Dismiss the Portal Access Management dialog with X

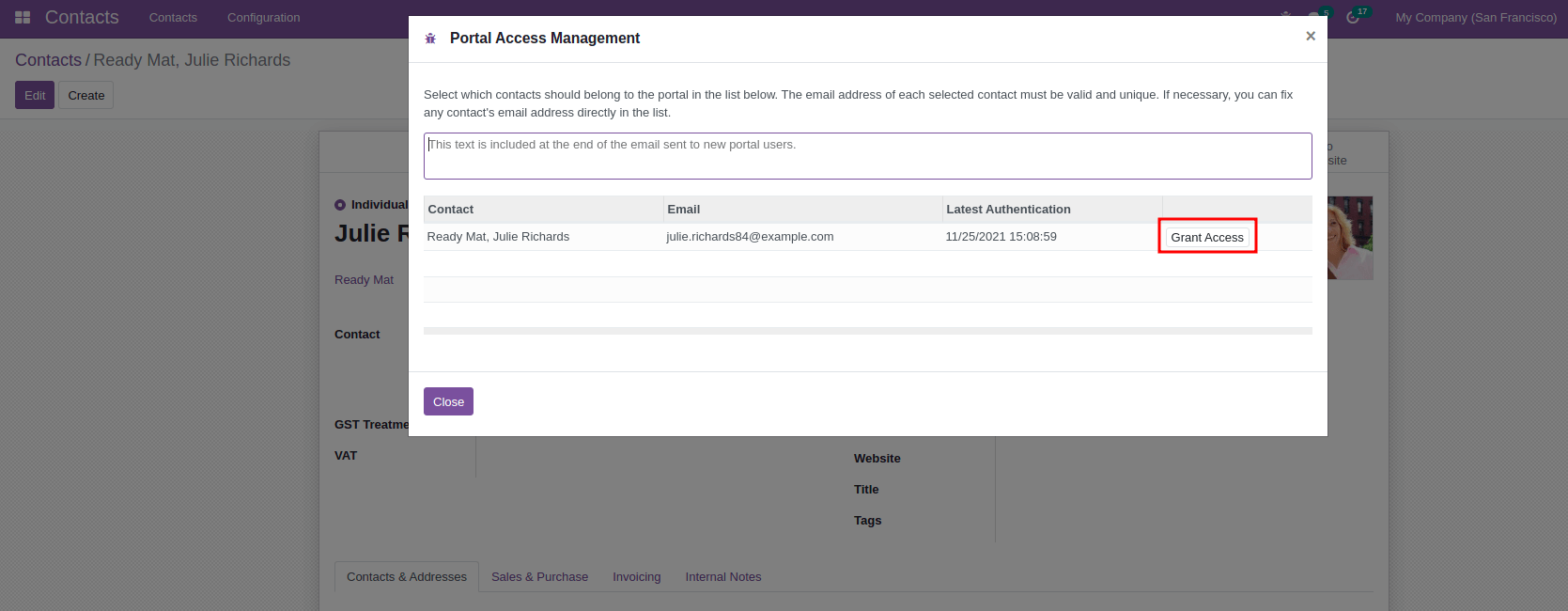point(1310,37)
